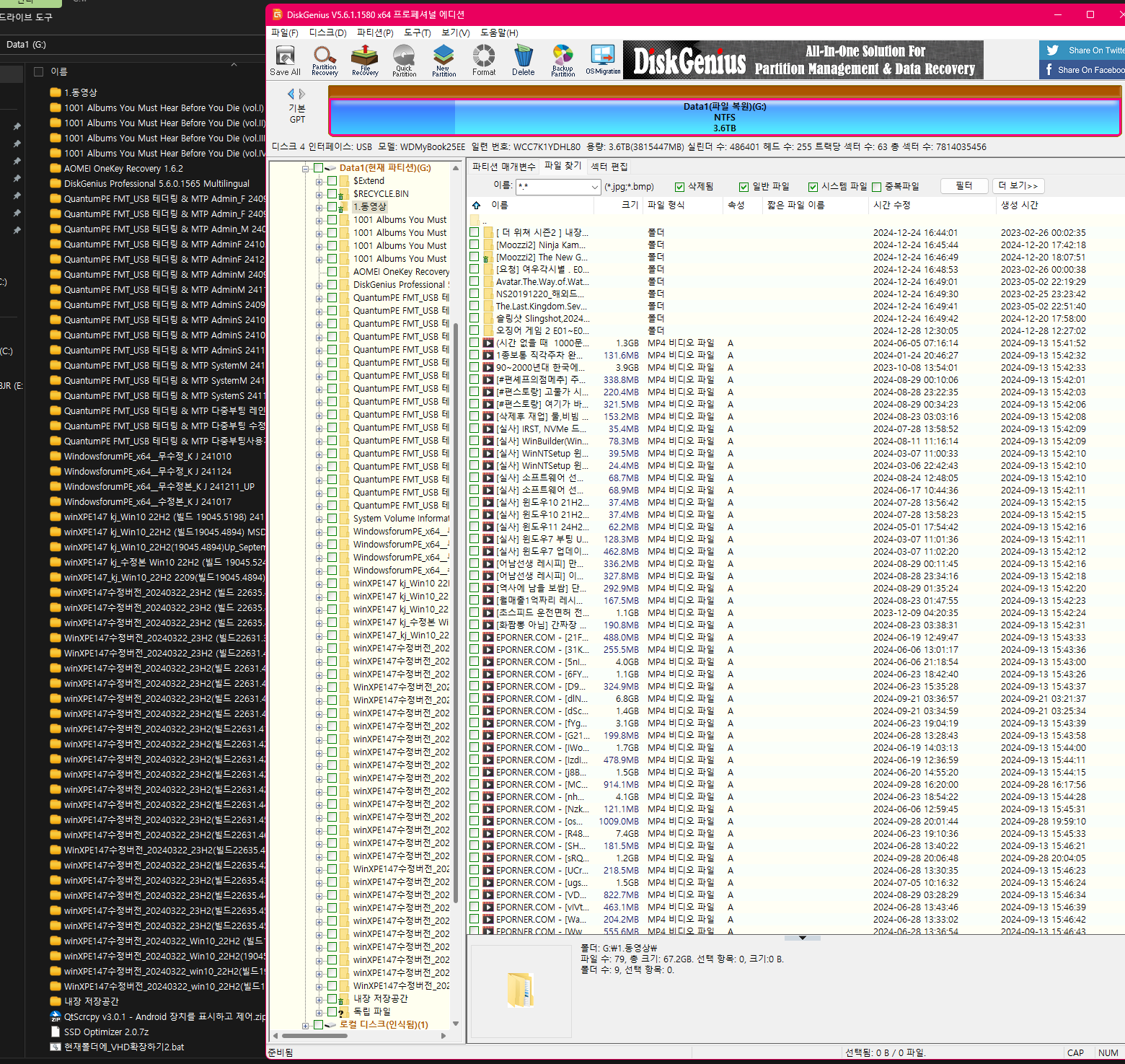Open Partition Recovery tool
1125x1064 pixels.
(325, 61)
